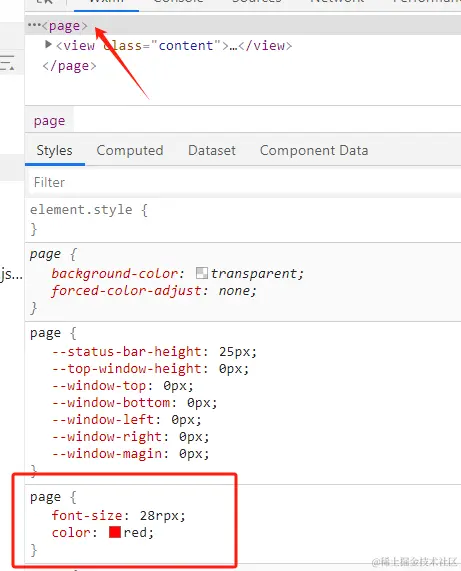This screenshot has width=461, height=571.
Task: Open the Dataset tab
Action: pos(212,150)
